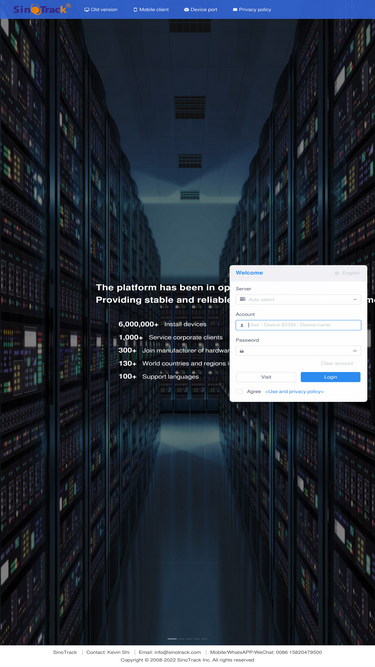The height and width of the screenshot is (667, 375).
Task: Check the Agree checkbox
Action: [239, 391]
